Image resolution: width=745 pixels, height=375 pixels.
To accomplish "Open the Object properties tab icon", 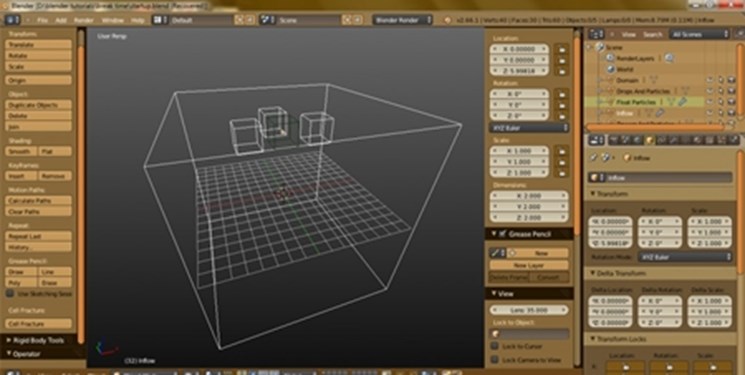I will point(649,140).
